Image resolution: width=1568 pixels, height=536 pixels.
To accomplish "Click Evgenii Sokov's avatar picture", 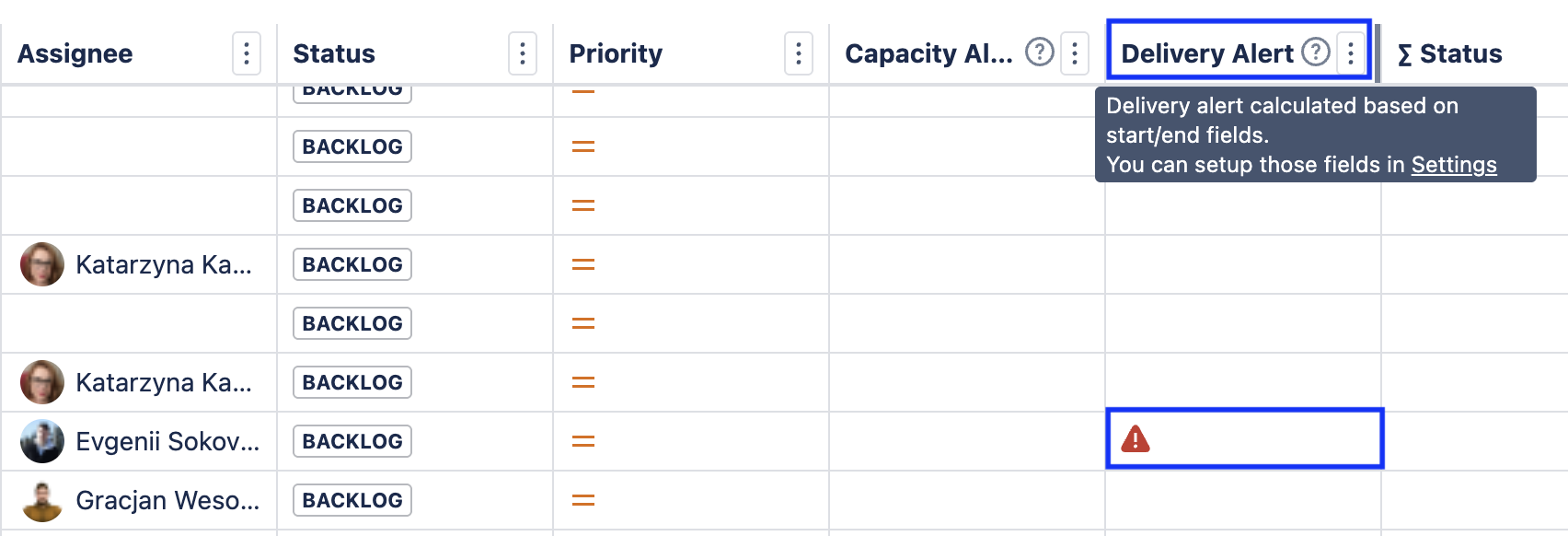I will (x=42, y=441).
